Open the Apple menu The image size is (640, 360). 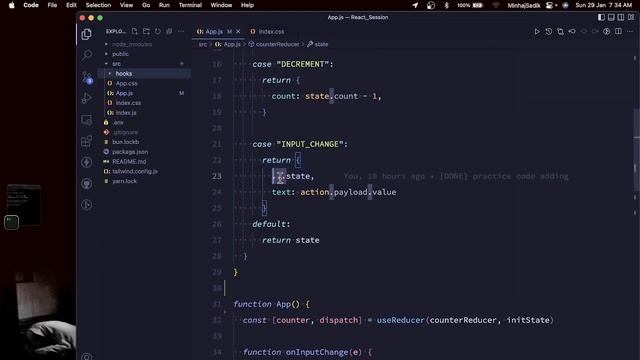pos(11,5)
